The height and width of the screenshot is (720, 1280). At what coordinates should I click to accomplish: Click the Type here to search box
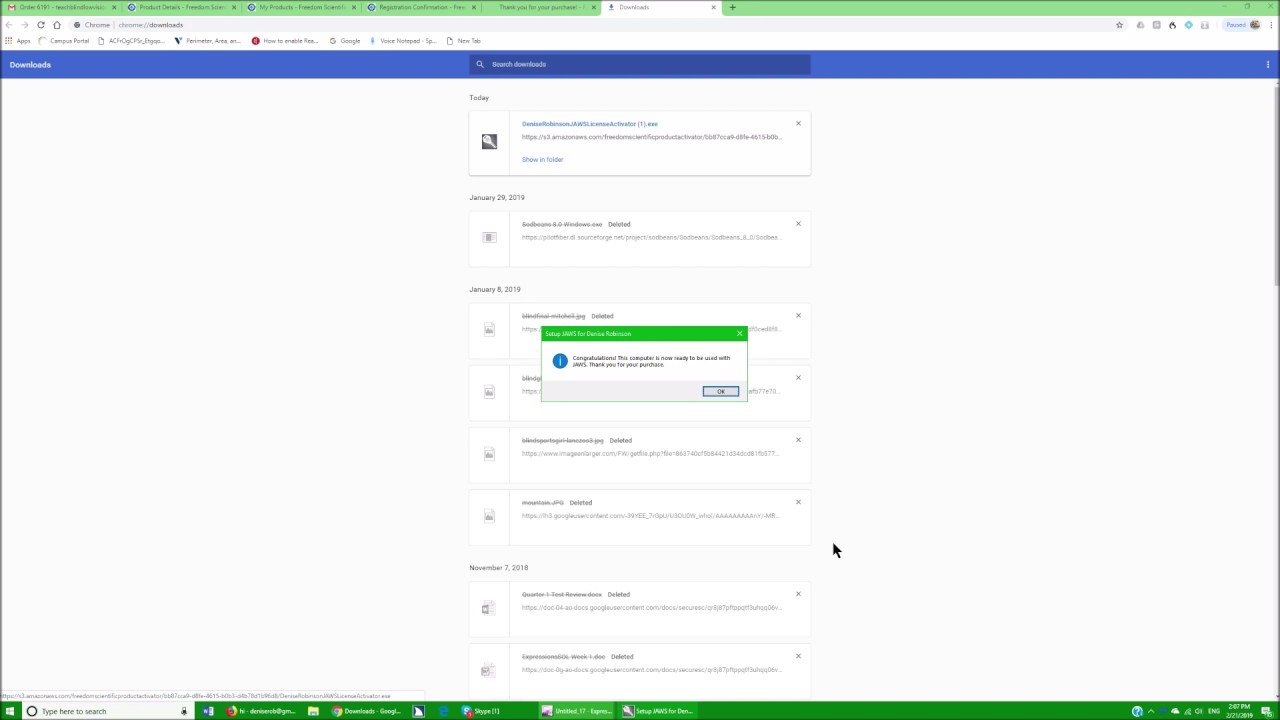(x=106, y=711)
